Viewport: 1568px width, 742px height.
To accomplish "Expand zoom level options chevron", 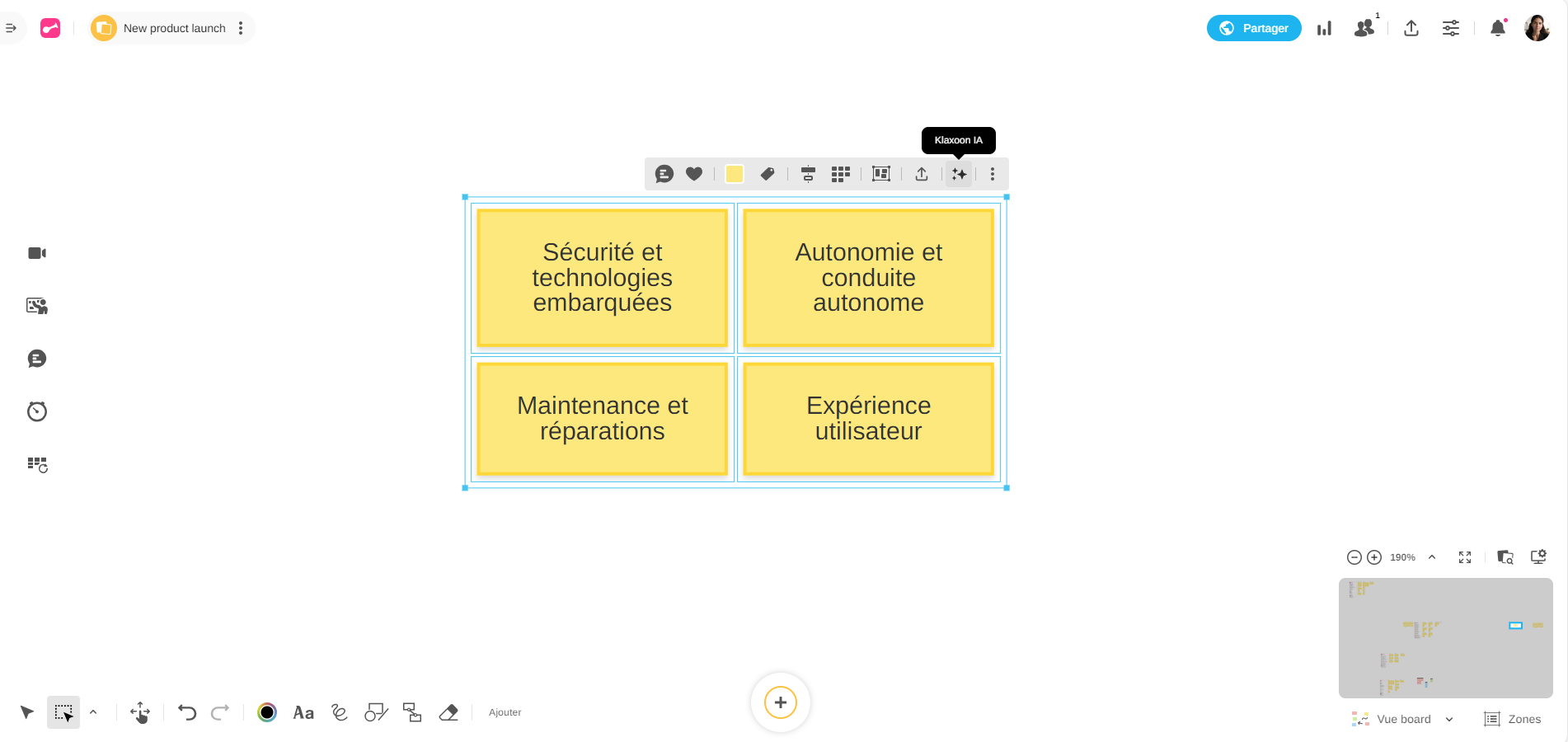I will click(x=1432, y=557).
